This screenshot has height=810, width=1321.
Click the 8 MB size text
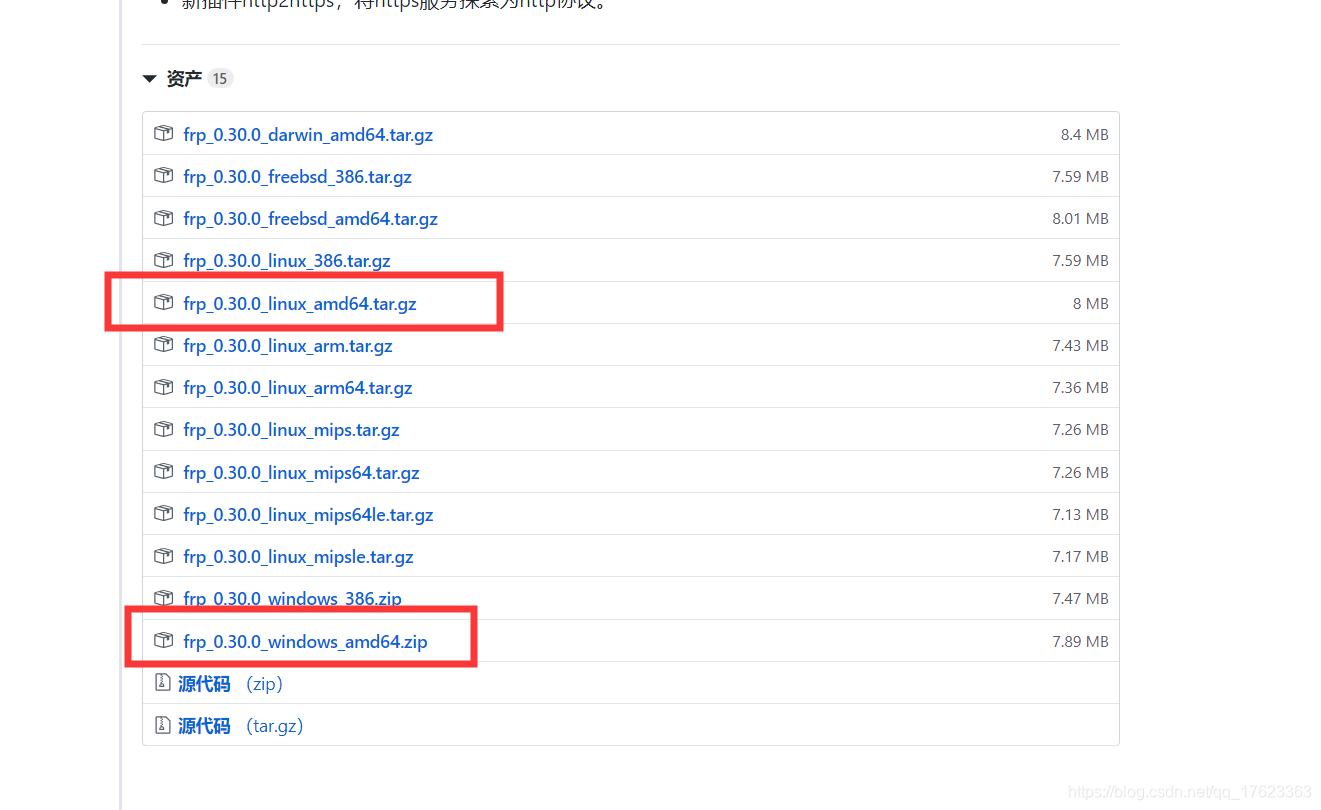point(1091,303)
